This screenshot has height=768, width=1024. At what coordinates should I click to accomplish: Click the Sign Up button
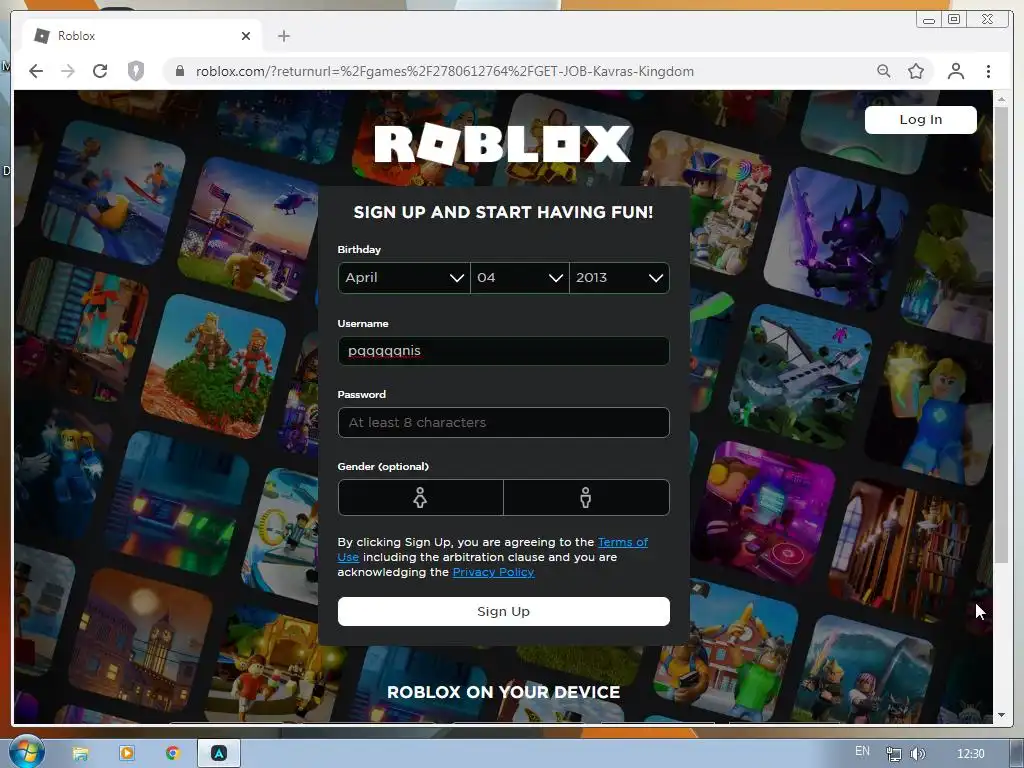504,611
